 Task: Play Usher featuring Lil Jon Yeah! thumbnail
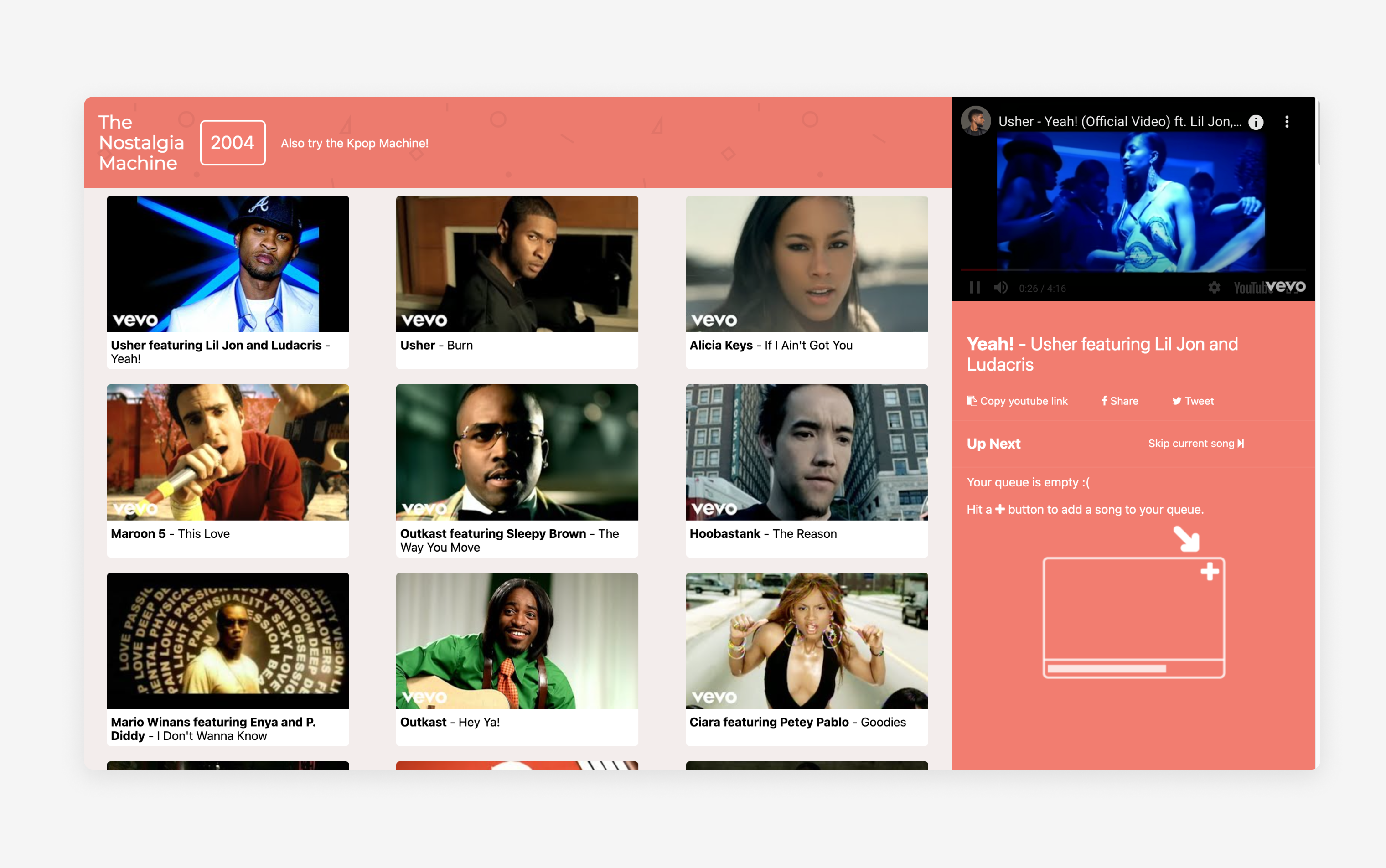228,263
